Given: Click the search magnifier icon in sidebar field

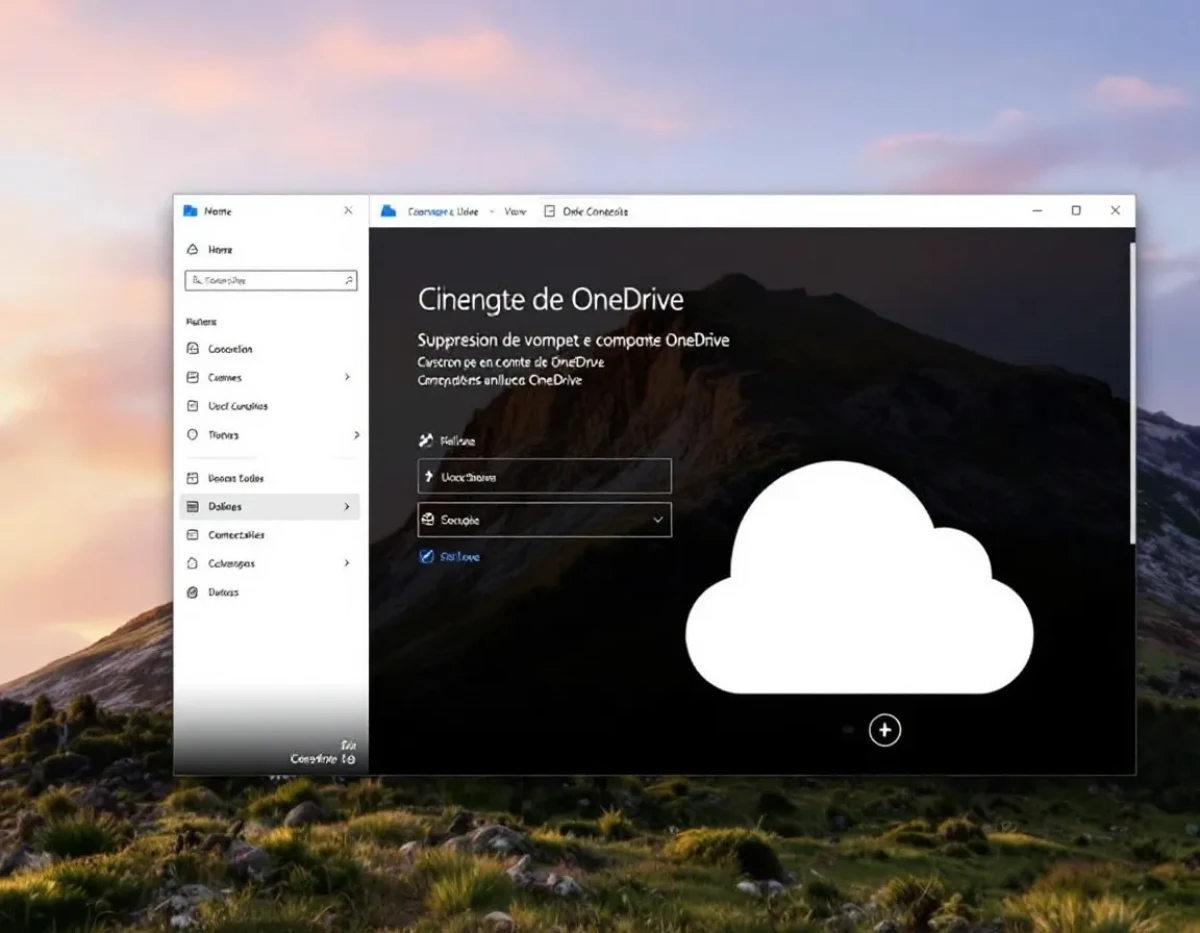Looking at the screenshot, I should pyautogui.click(x=348, y=281).
